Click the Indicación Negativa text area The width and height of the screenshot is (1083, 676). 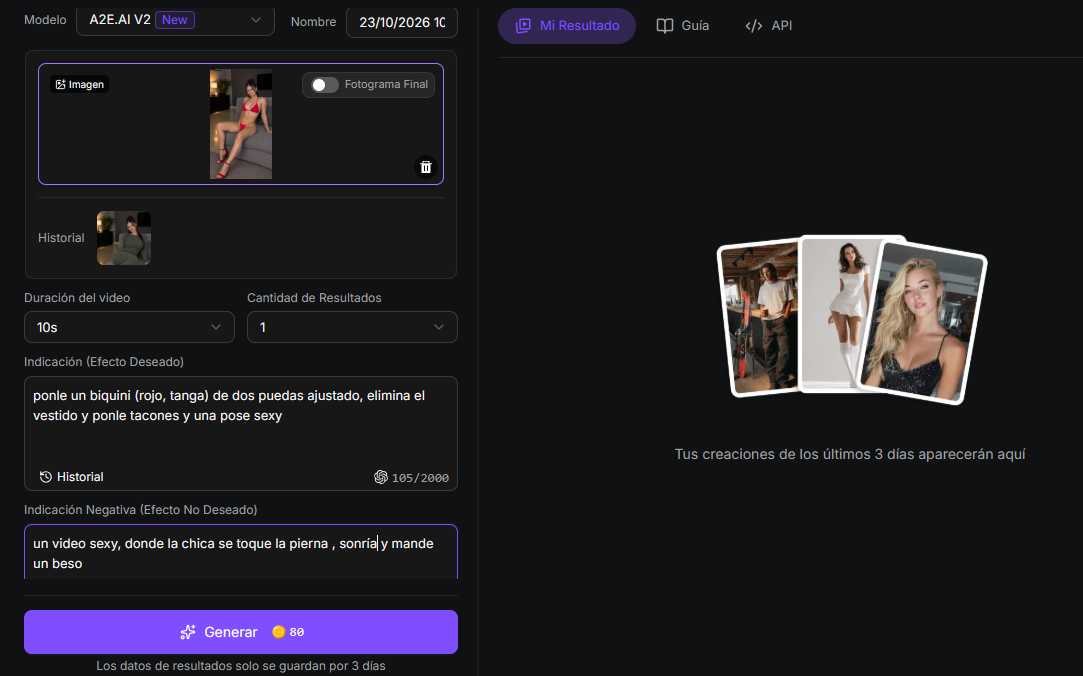[x=241, y=552]
